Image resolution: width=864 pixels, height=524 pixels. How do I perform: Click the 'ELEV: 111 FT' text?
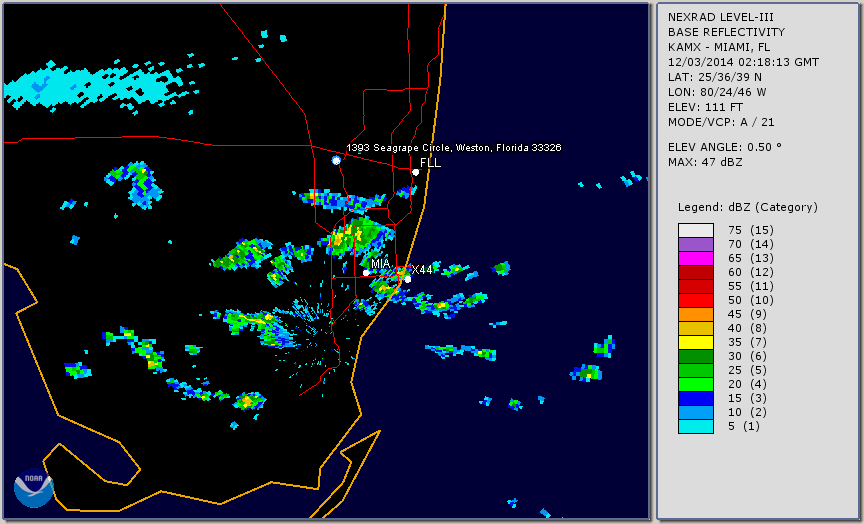(705, 107)
